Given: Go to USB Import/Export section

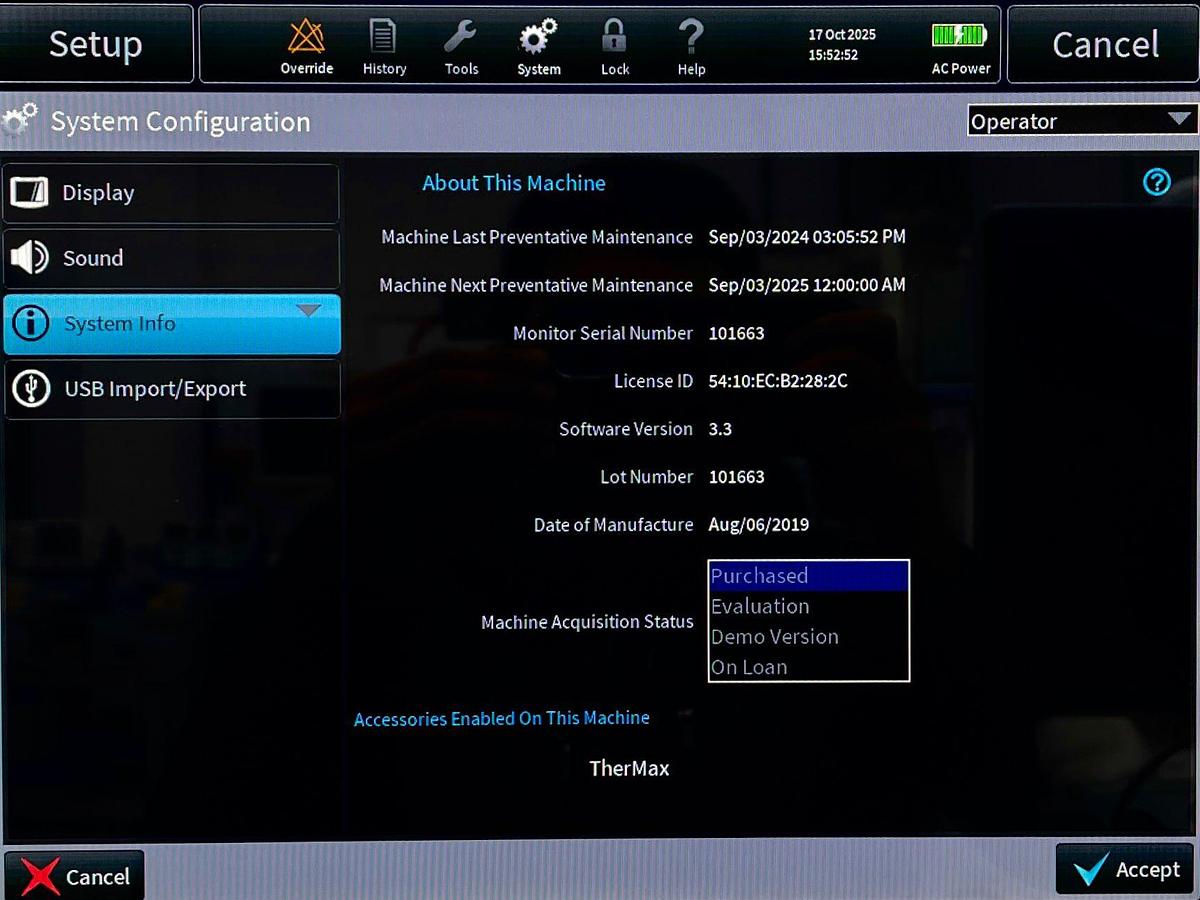Looking at the screenshot, I should point(171,389).
